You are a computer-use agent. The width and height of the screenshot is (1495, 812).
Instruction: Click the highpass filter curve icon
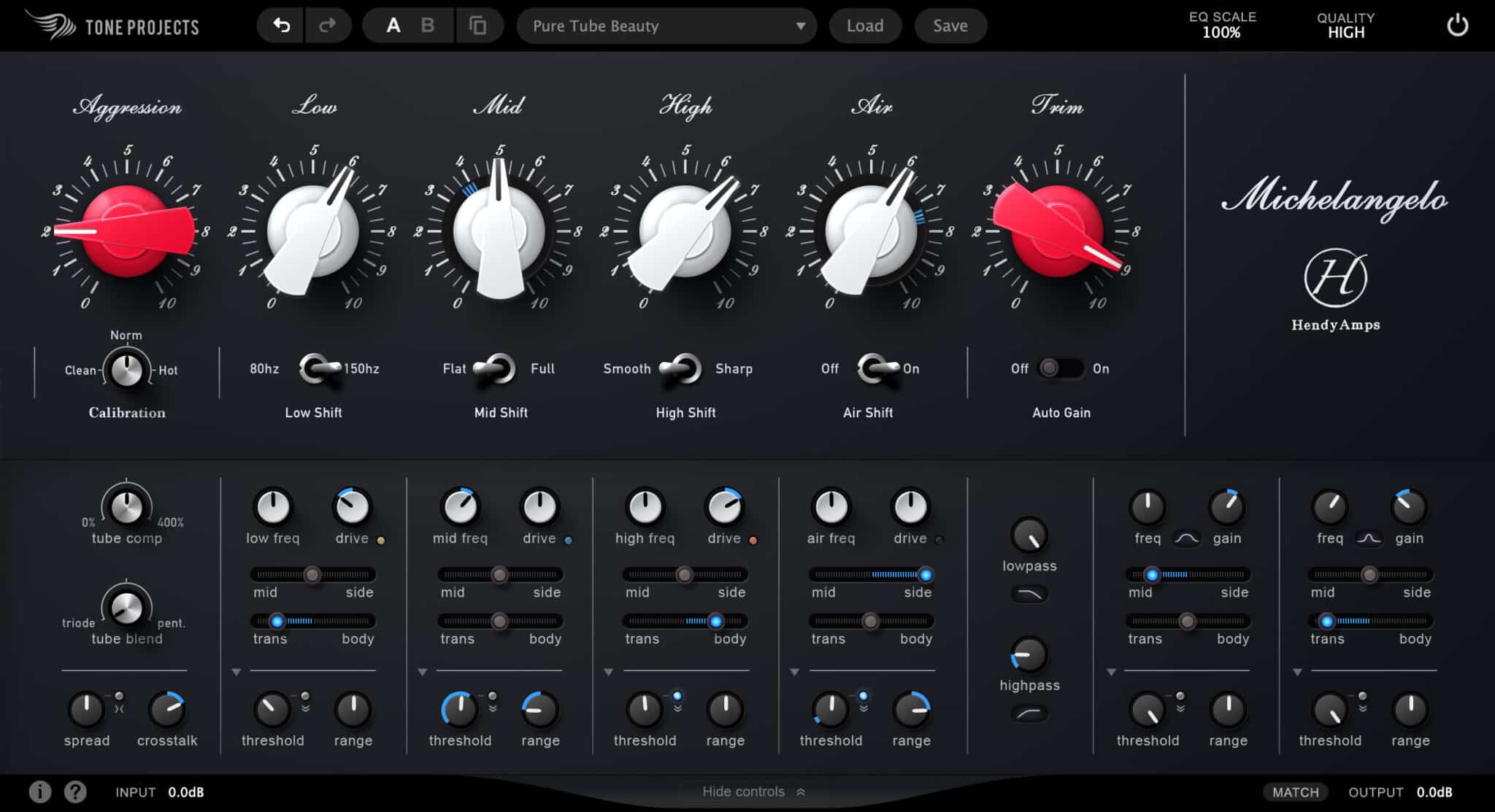tap(1029, 713)
